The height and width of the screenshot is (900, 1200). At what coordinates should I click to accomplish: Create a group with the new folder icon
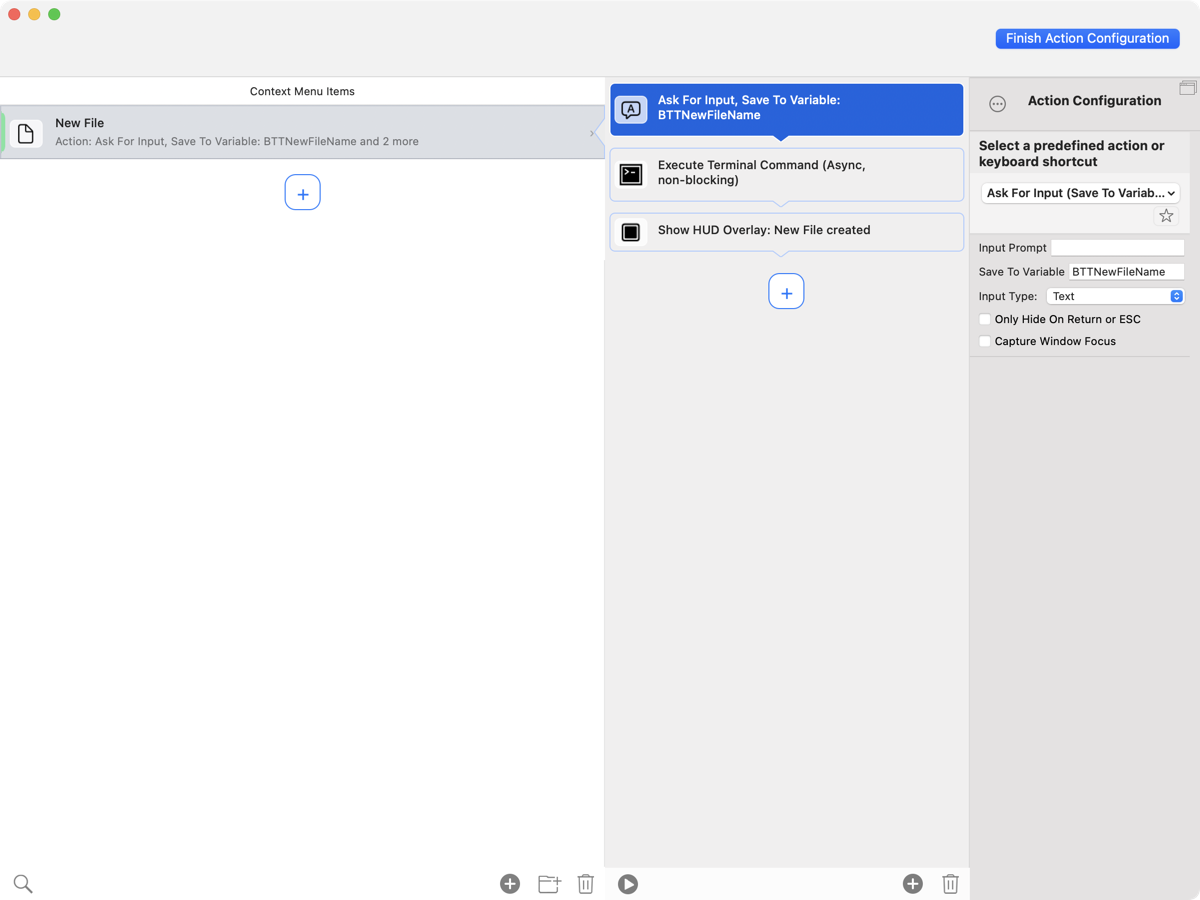(x=548, y=884)
